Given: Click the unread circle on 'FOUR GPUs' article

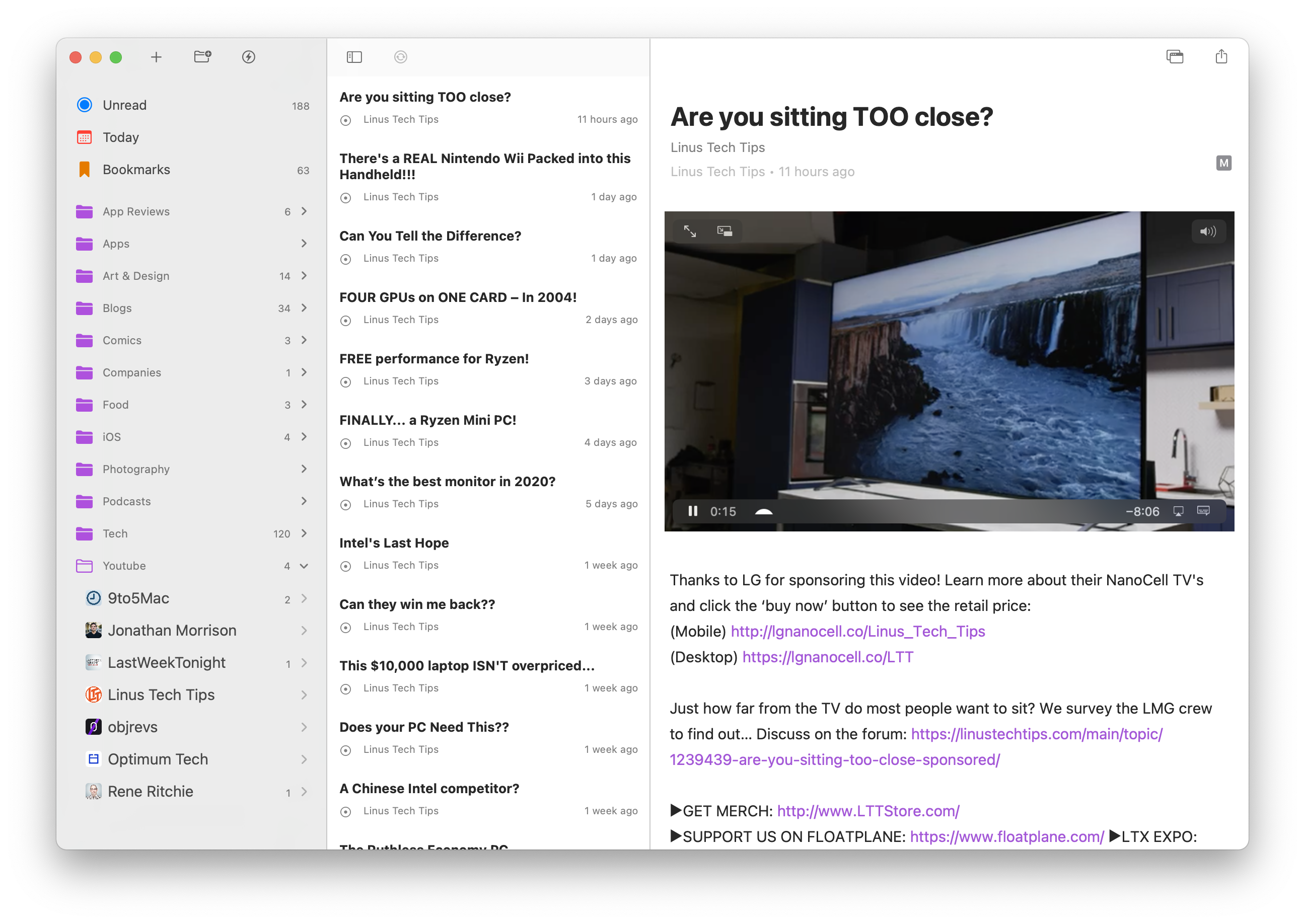Looking at the screenshot, I should click(345, 320).
